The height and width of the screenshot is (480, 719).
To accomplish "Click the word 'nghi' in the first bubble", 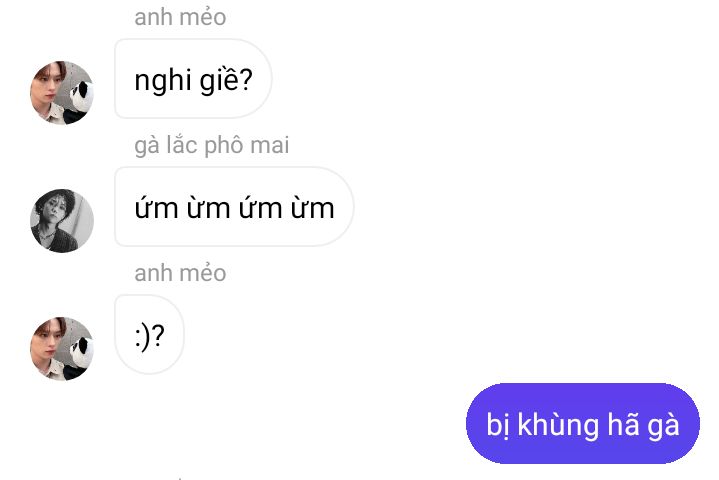I will 163,81.
